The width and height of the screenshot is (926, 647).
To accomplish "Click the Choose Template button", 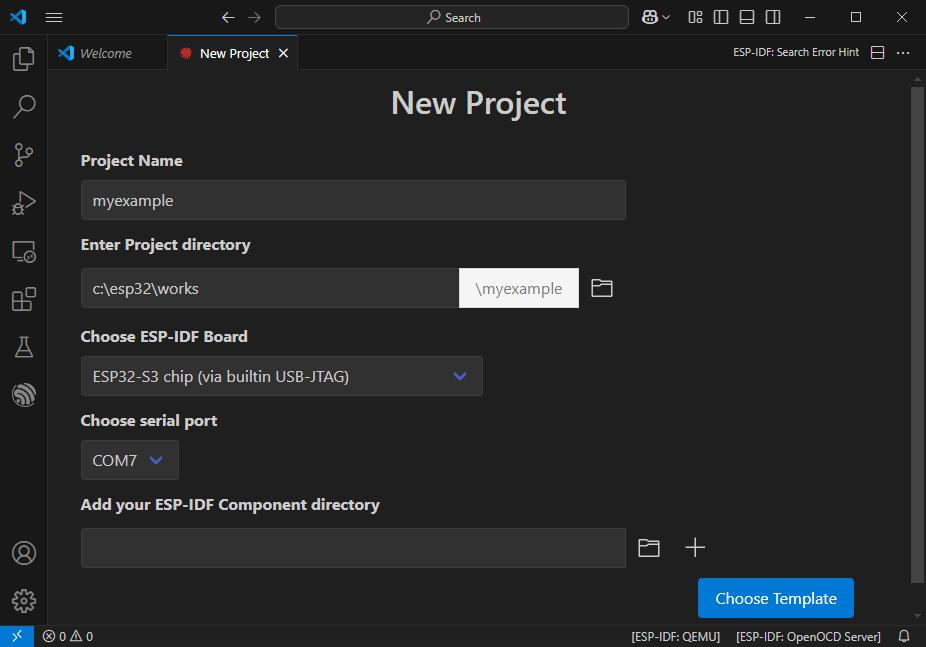I will pos(775,598).
